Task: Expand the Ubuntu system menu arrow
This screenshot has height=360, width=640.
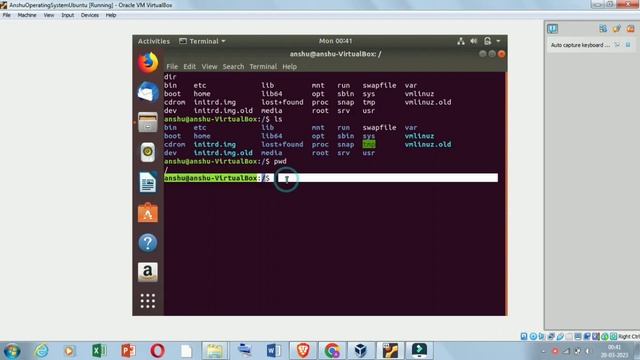Action: point(498,41)
